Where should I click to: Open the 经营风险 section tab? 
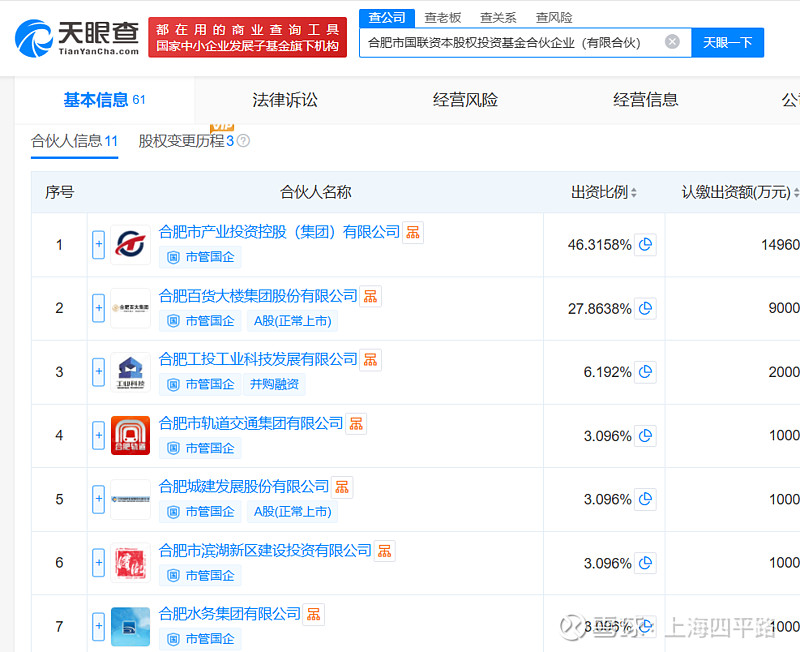click(x=465, y=100)
